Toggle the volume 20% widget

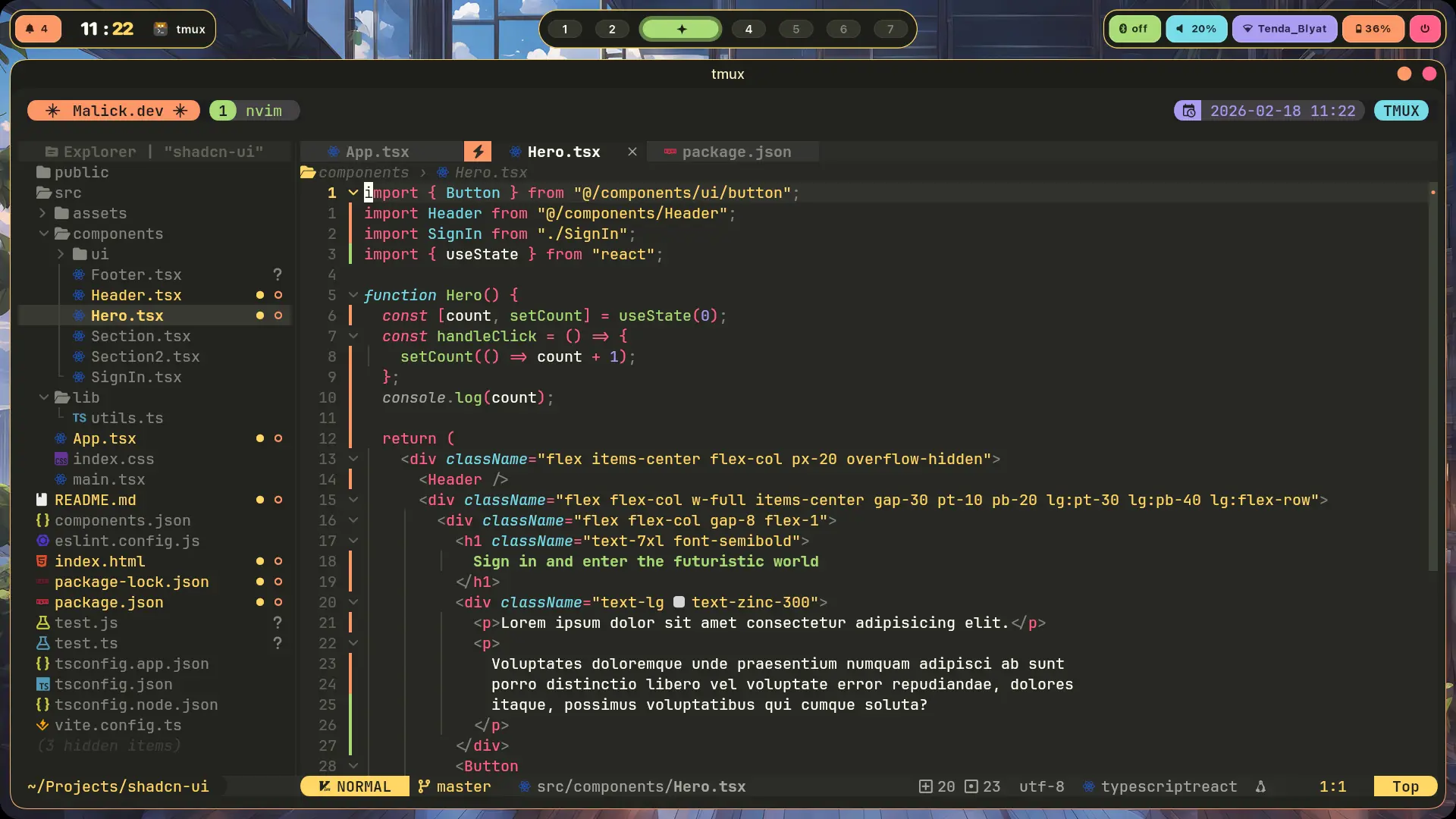click(1196, 29)
